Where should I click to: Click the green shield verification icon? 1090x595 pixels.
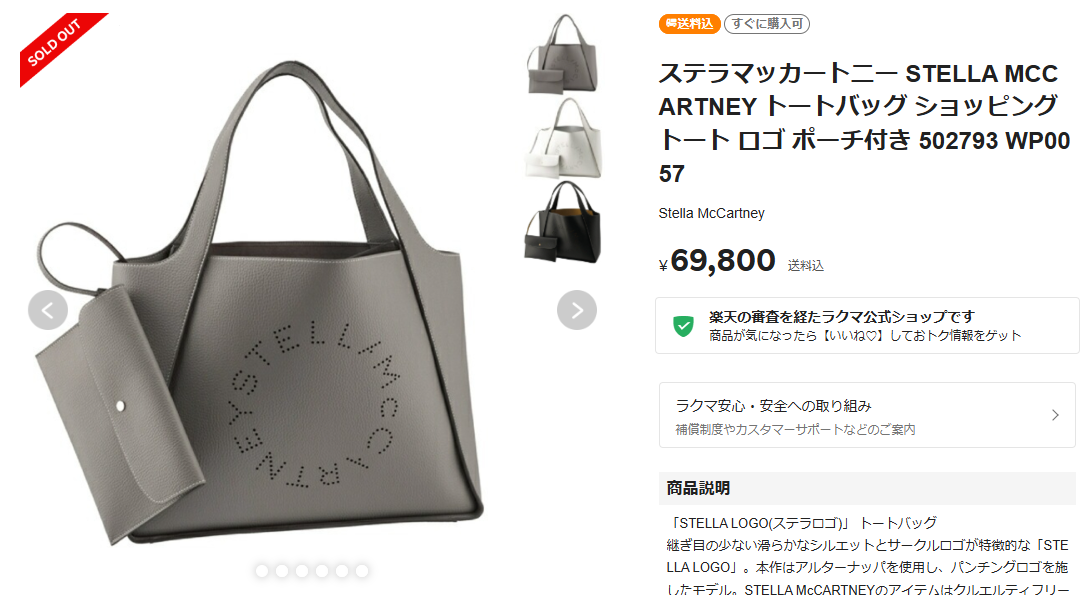click(x=683, y=325)
